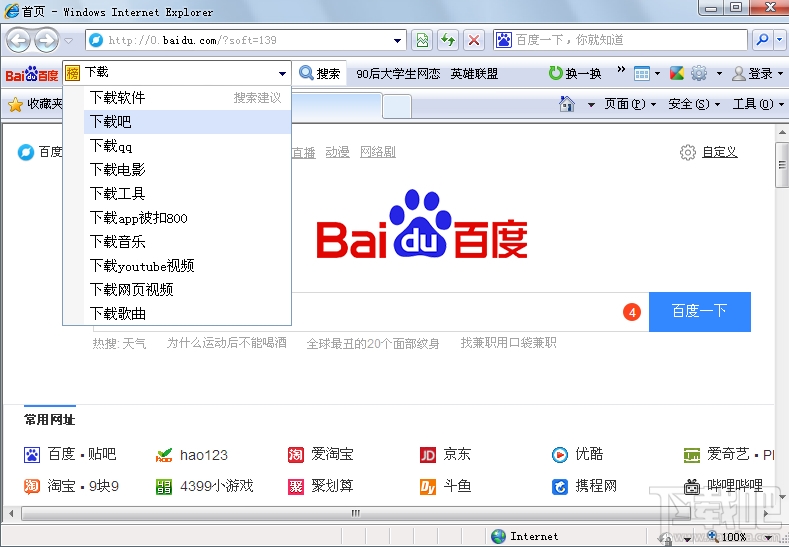Viewport: 789px width, 547px height.
Task: Click the Baidu main logo
Action: [422, 224]
